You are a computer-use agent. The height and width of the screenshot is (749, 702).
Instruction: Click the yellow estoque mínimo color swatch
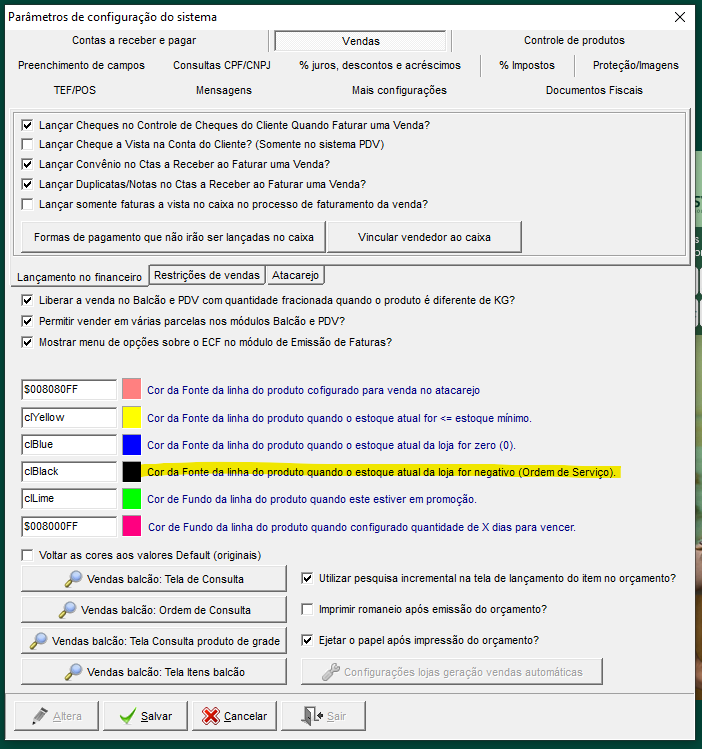(132, 417)
